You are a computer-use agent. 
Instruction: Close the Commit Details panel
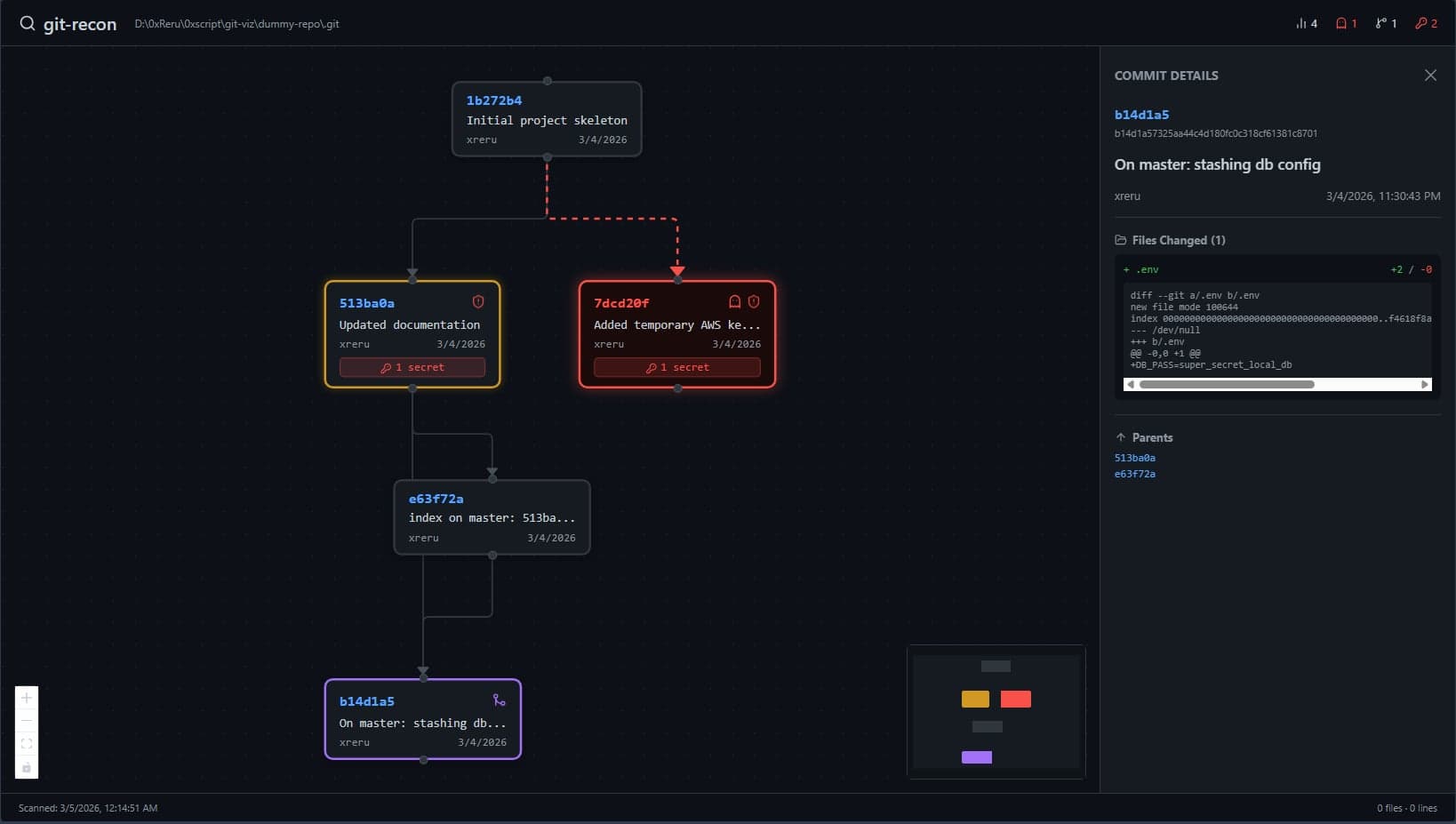pyautogui.click(x=1430, y=76)
